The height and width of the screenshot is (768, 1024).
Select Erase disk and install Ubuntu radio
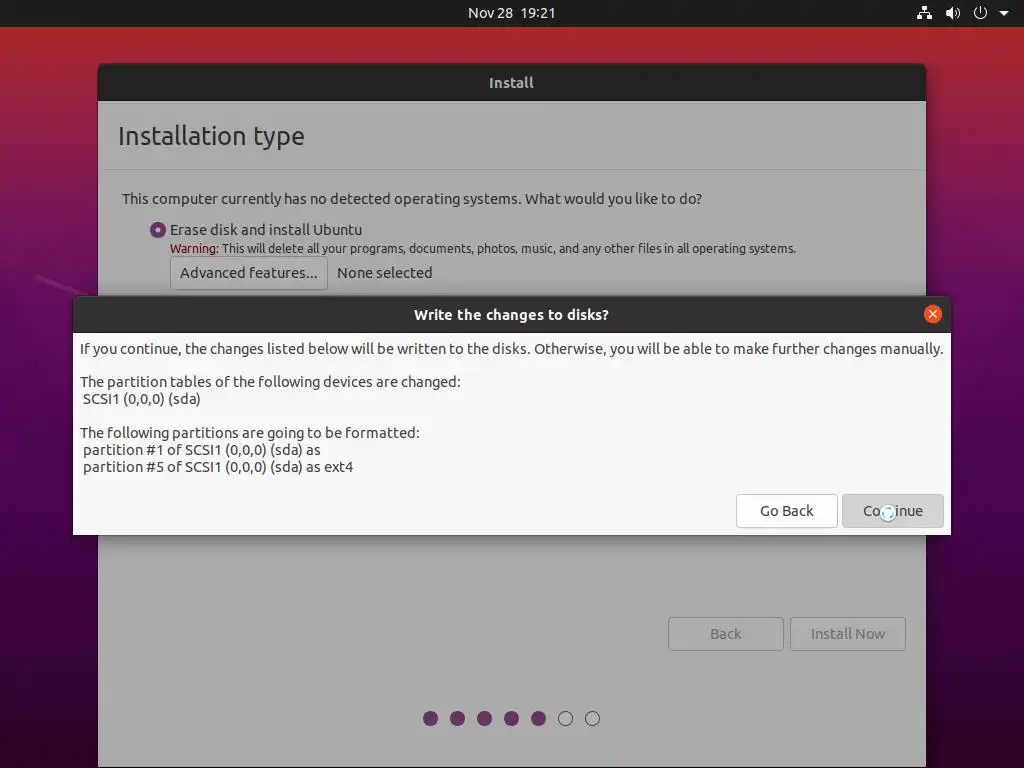click(x=157, y=230)
